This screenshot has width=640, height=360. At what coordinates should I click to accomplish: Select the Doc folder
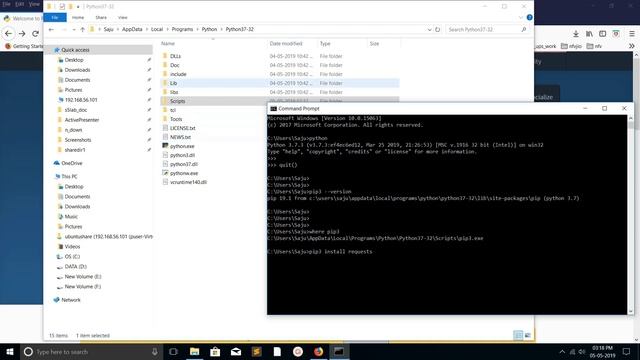(x=174, y=65)
